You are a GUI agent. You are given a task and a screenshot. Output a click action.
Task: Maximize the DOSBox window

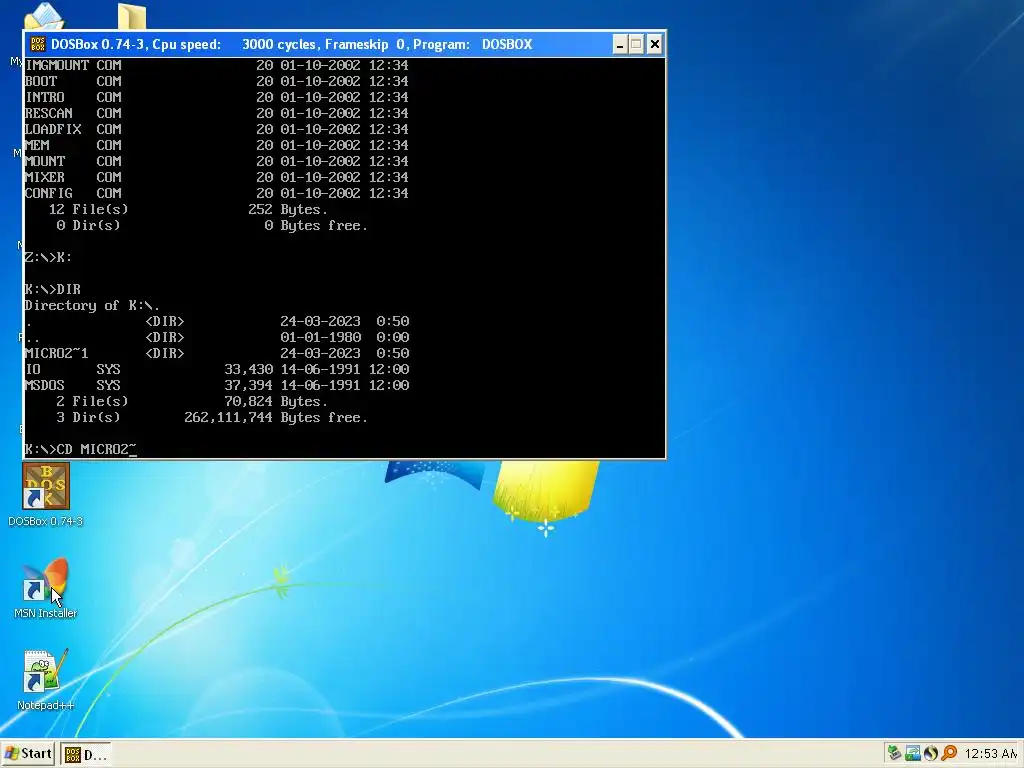pyautogui.click(x=637, y=44)
